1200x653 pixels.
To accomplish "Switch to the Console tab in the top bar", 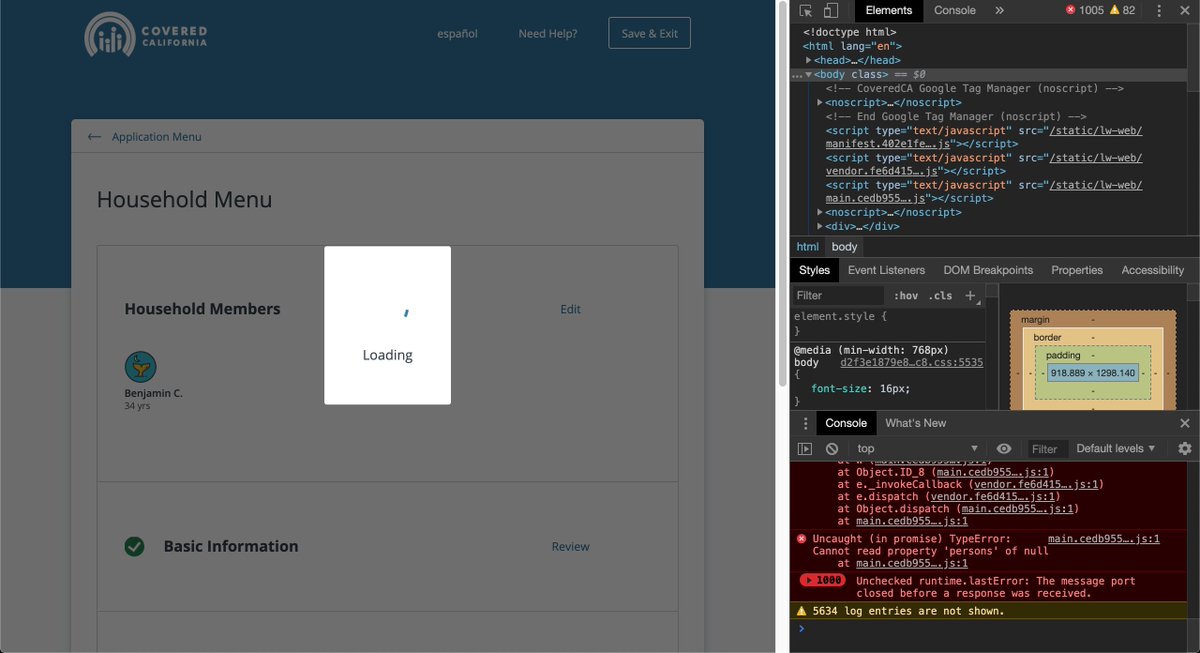I will point(955,10).
